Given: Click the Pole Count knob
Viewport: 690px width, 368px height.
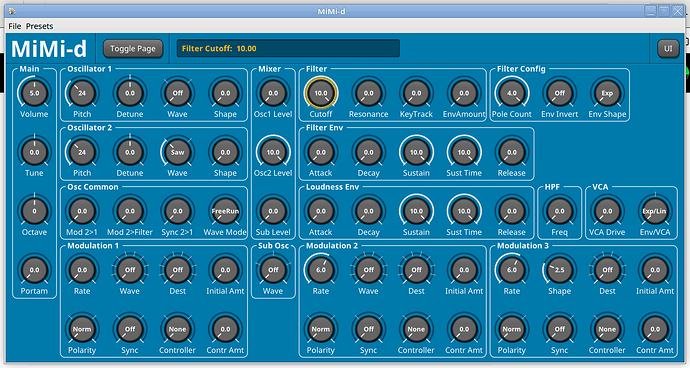Looking at the screenshot, I should pyautogui.click(x=512, y=93).
